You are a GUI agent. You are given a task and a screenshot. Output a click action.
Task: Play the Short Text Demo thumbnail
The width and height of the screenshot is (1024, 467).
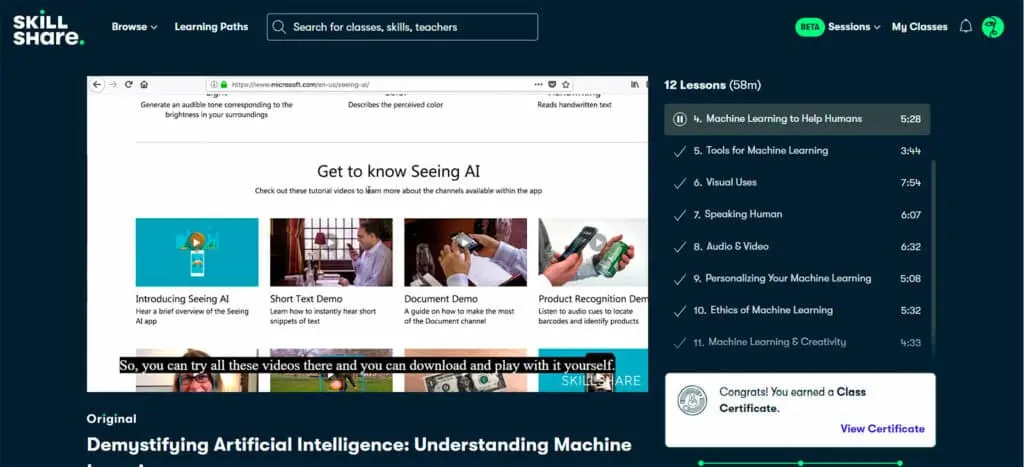pyautogui.click(x=331, y=252)
